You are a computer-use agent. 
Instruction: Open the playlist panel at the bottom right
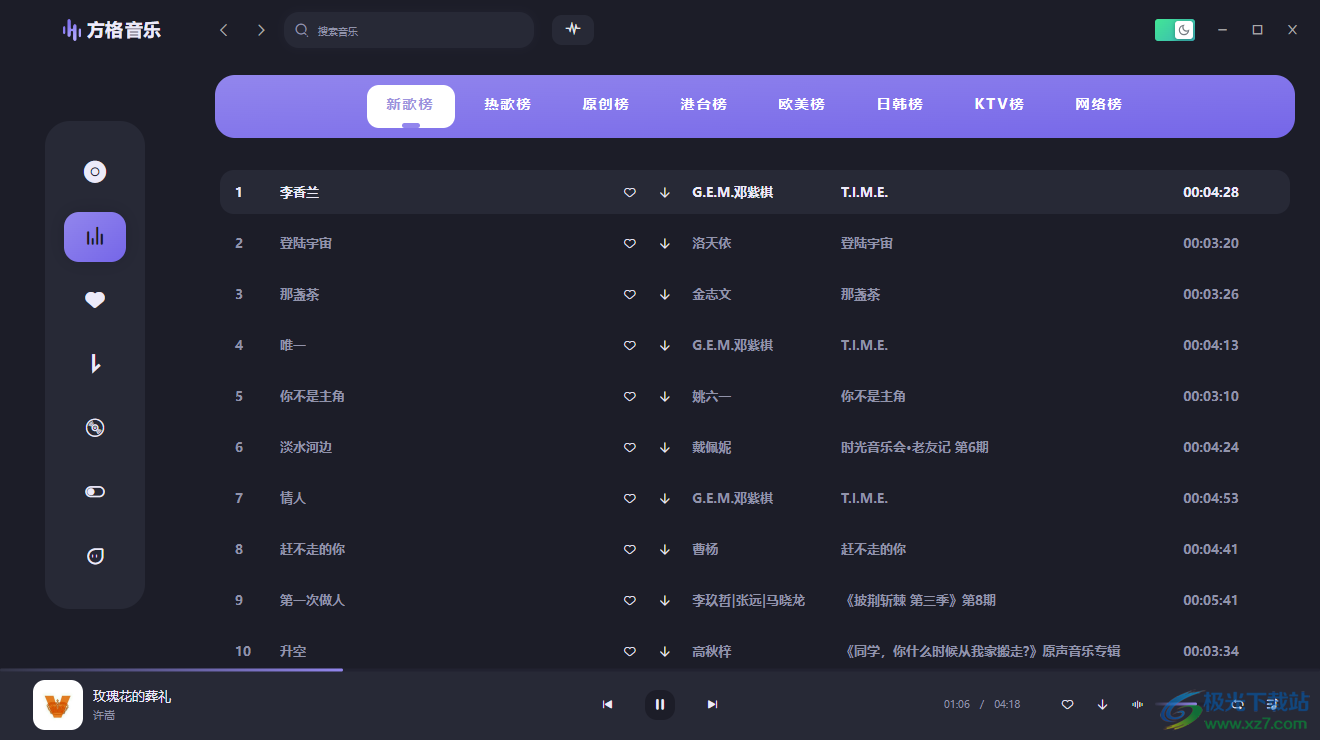1272,704
